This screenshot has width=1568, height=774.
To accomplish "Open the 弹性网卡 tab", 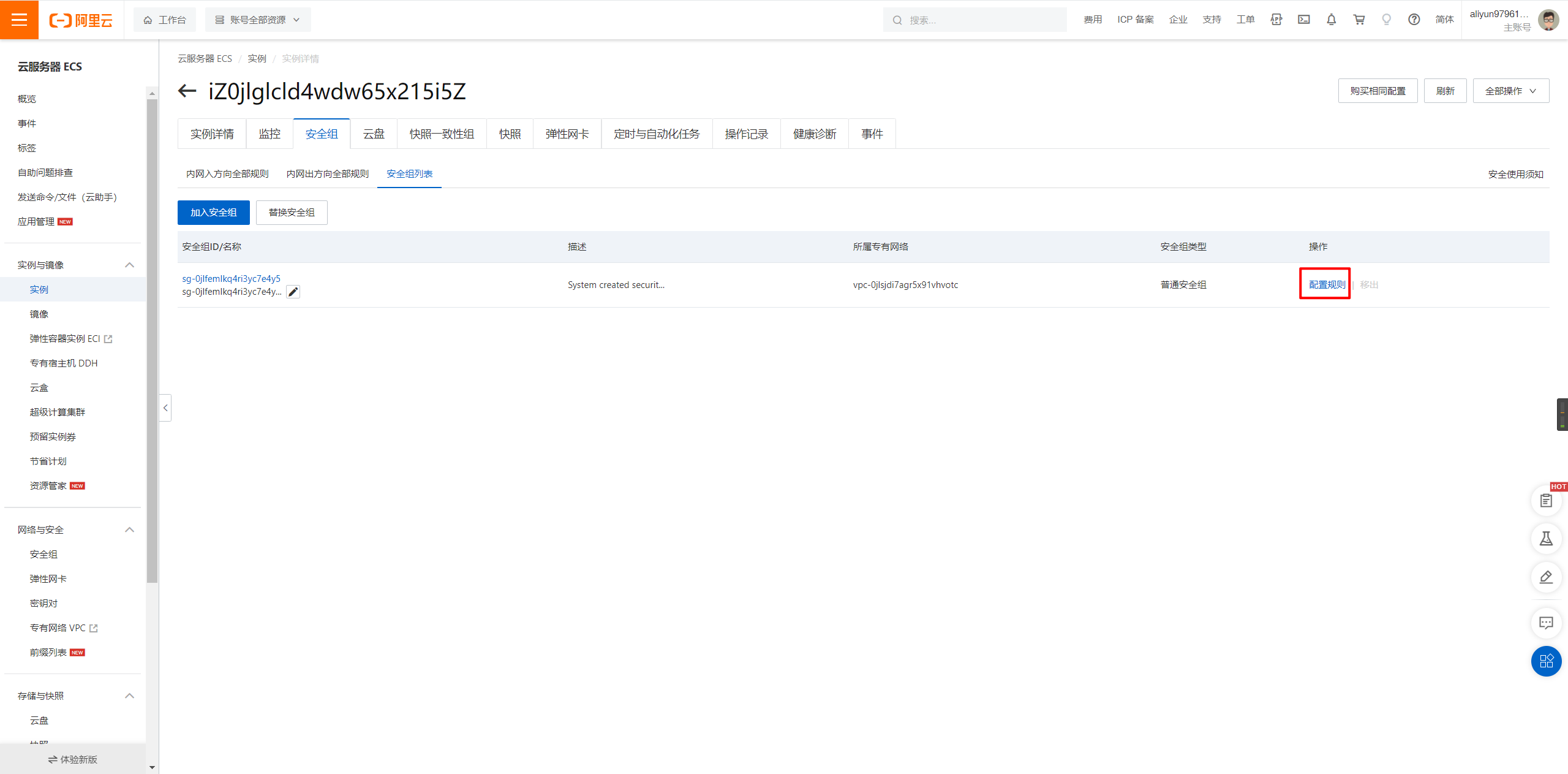I will (567, 134).
